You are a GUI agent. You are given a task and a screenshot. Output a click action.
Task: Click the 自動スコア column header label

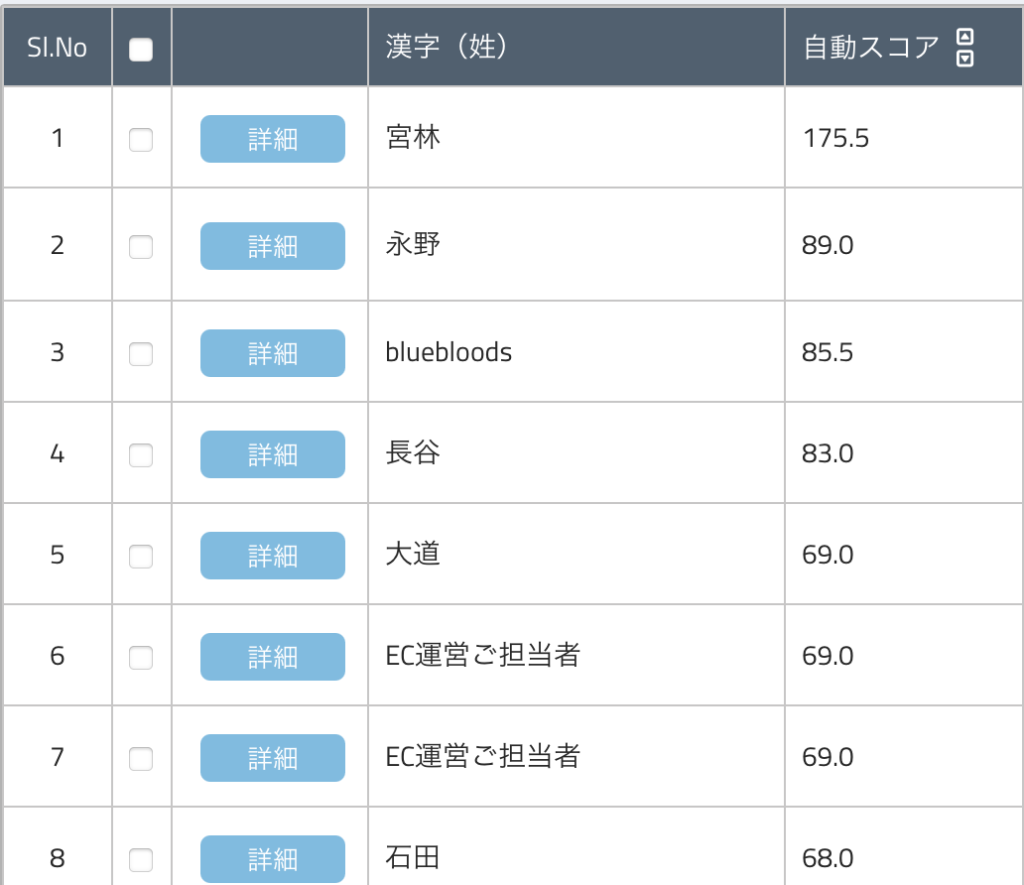(x=872, y=48)
